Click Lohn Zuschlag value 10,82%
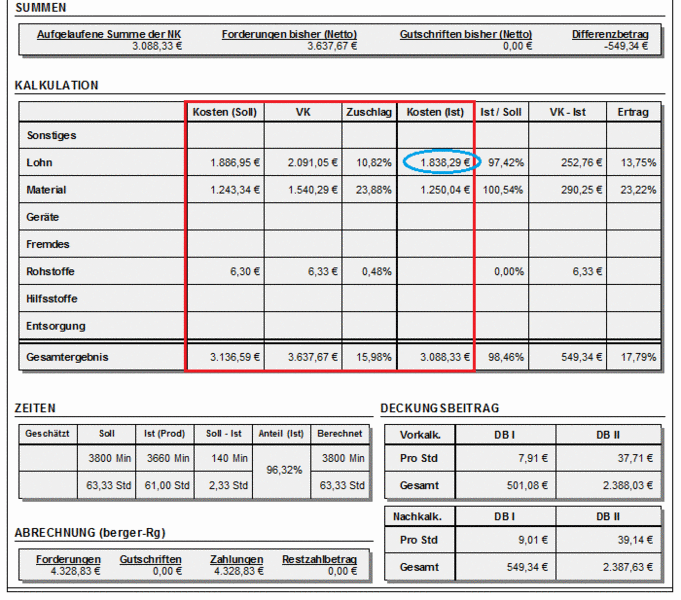Viewport: 681px width, 600px height. pyautogui.click(x=374, y=162)
